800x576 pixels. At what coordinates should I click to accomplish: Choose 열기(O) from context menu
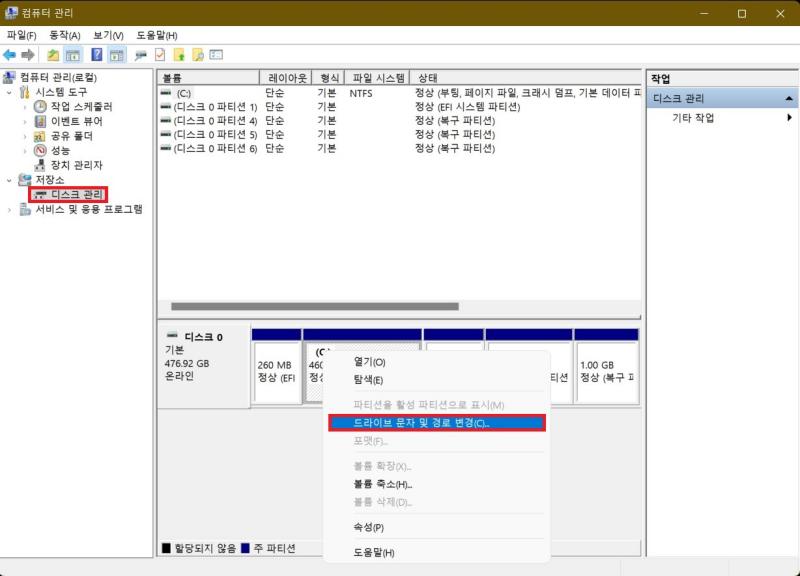437,362
